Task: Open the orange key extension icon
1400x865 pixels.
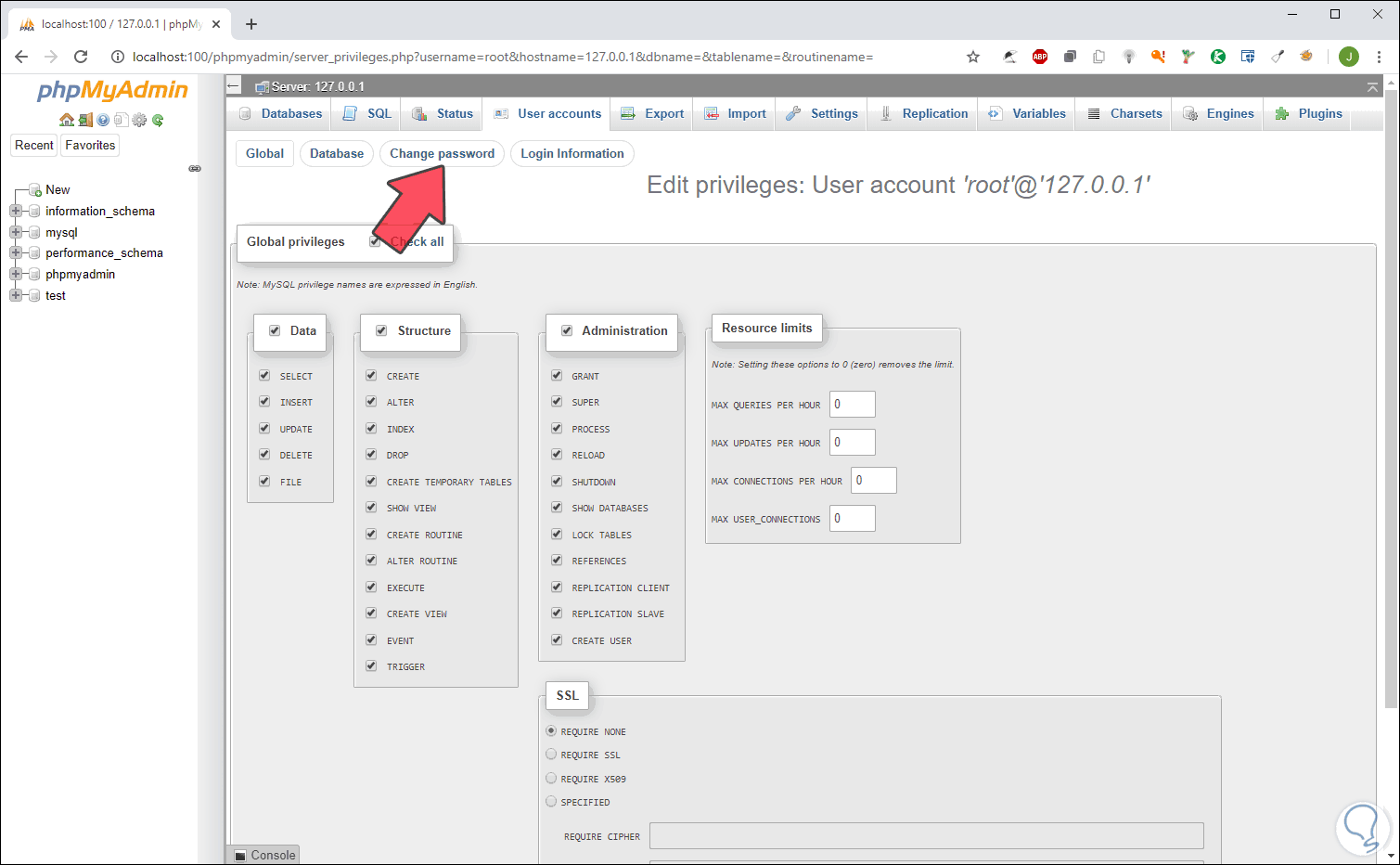Action: (1158, 57)
